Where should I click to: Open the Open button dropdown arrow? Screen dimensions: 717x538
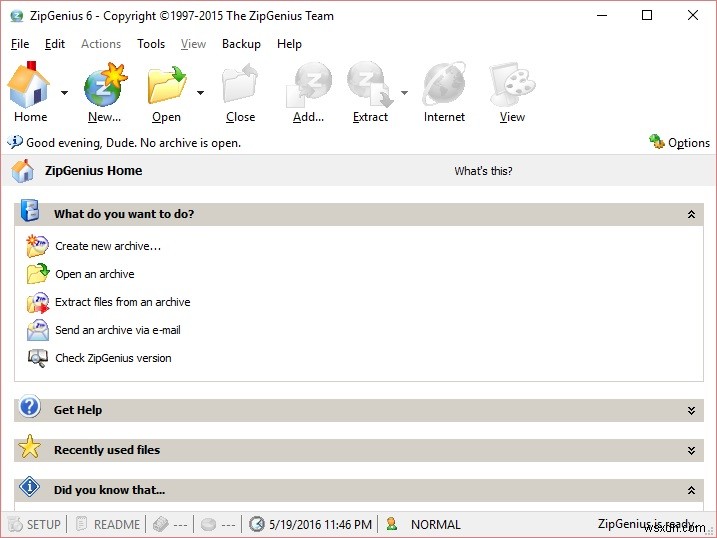(200, 93)
